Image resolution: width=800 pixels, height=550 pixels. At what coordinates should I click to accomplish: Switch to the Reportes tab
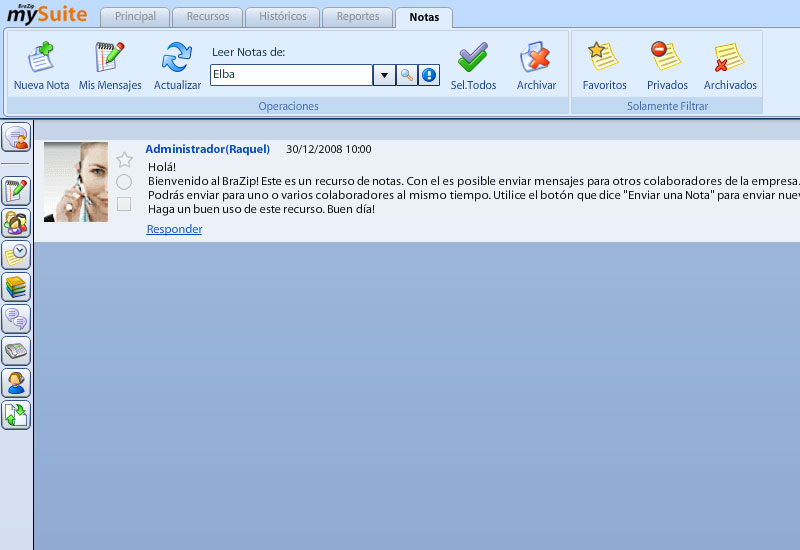[358, 17]
